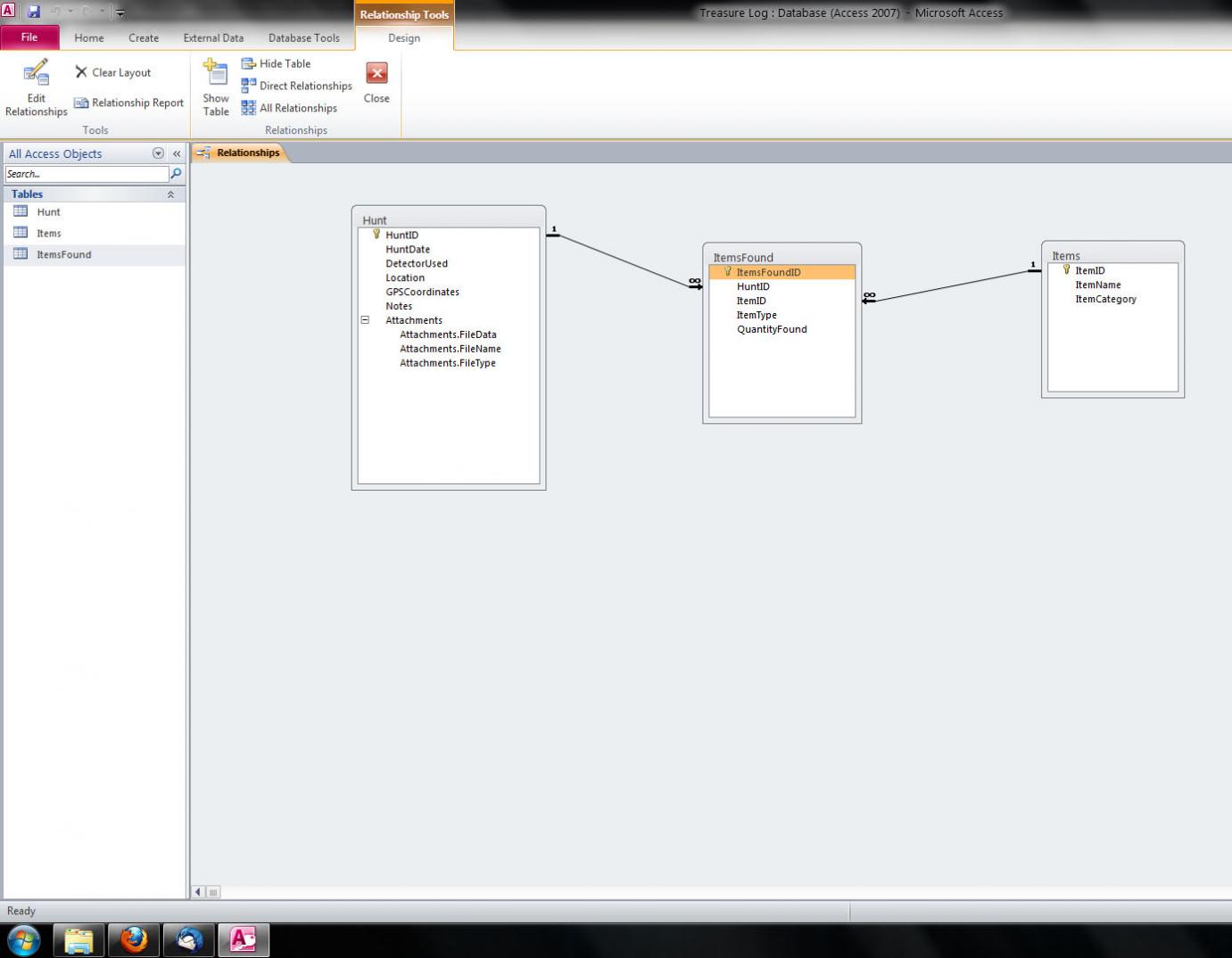Screen dimensions: 1232x958
Task: Click the All Relationships icon
Action: tap(249, 108)
